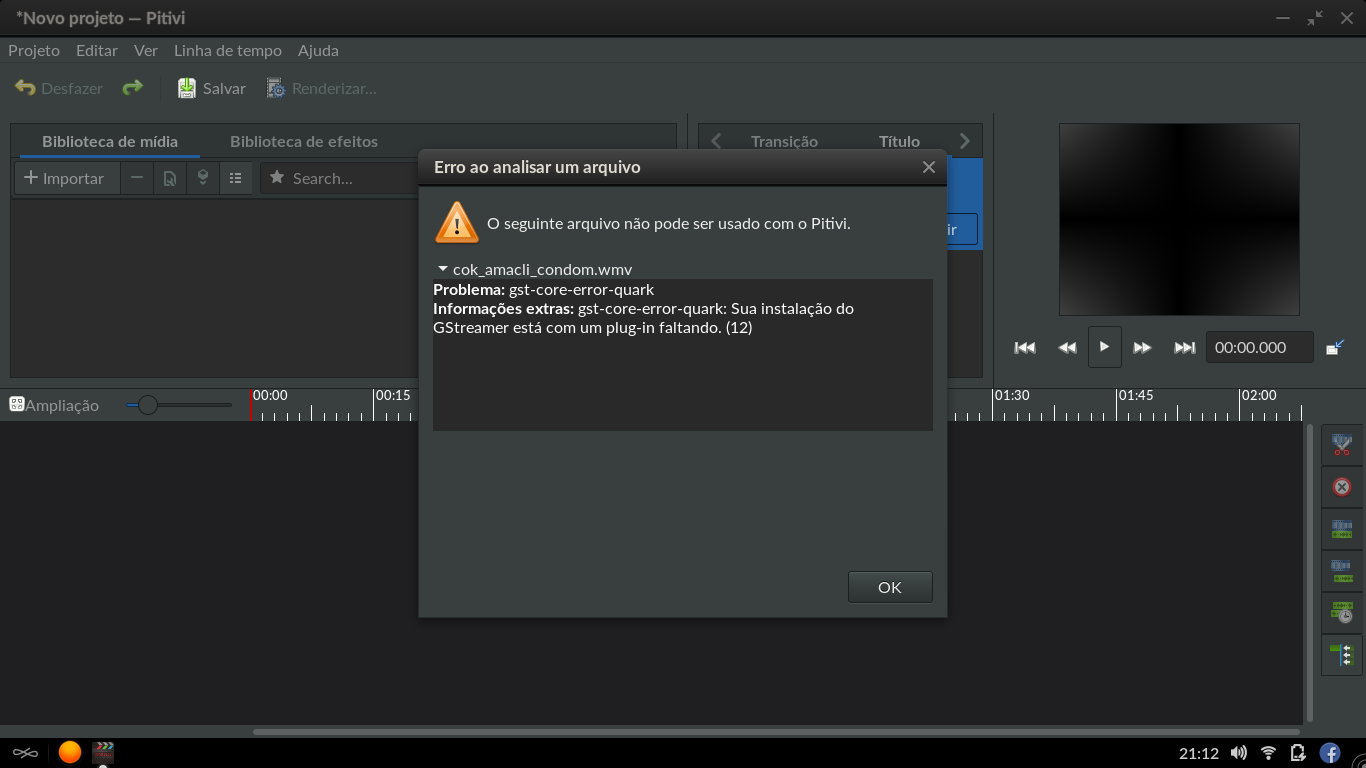Switch to Biblioteca de mídia tab

(x=110, y=141)
